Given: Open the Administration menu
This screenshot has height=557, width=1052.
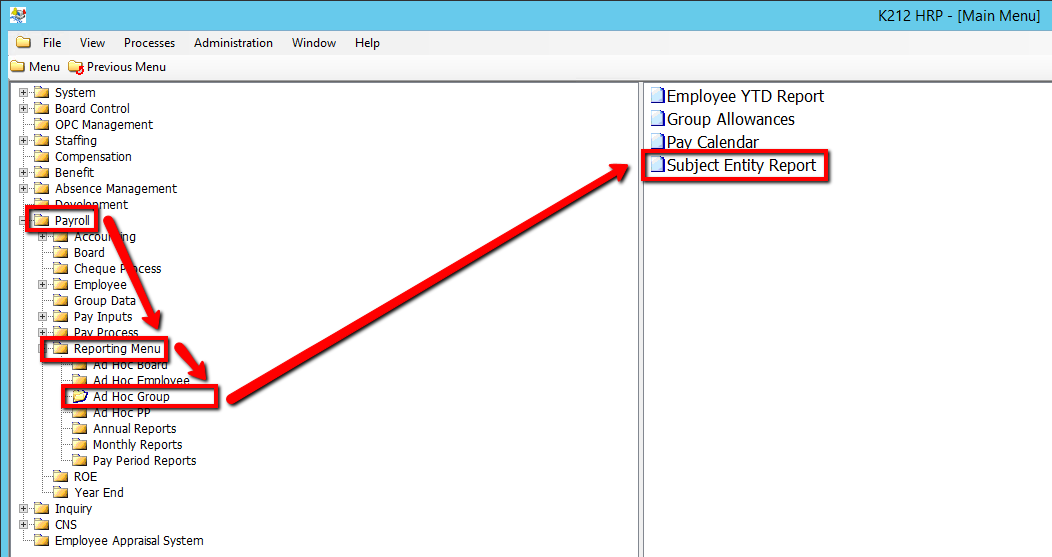Looking at the screenshot, I should 233,43.
